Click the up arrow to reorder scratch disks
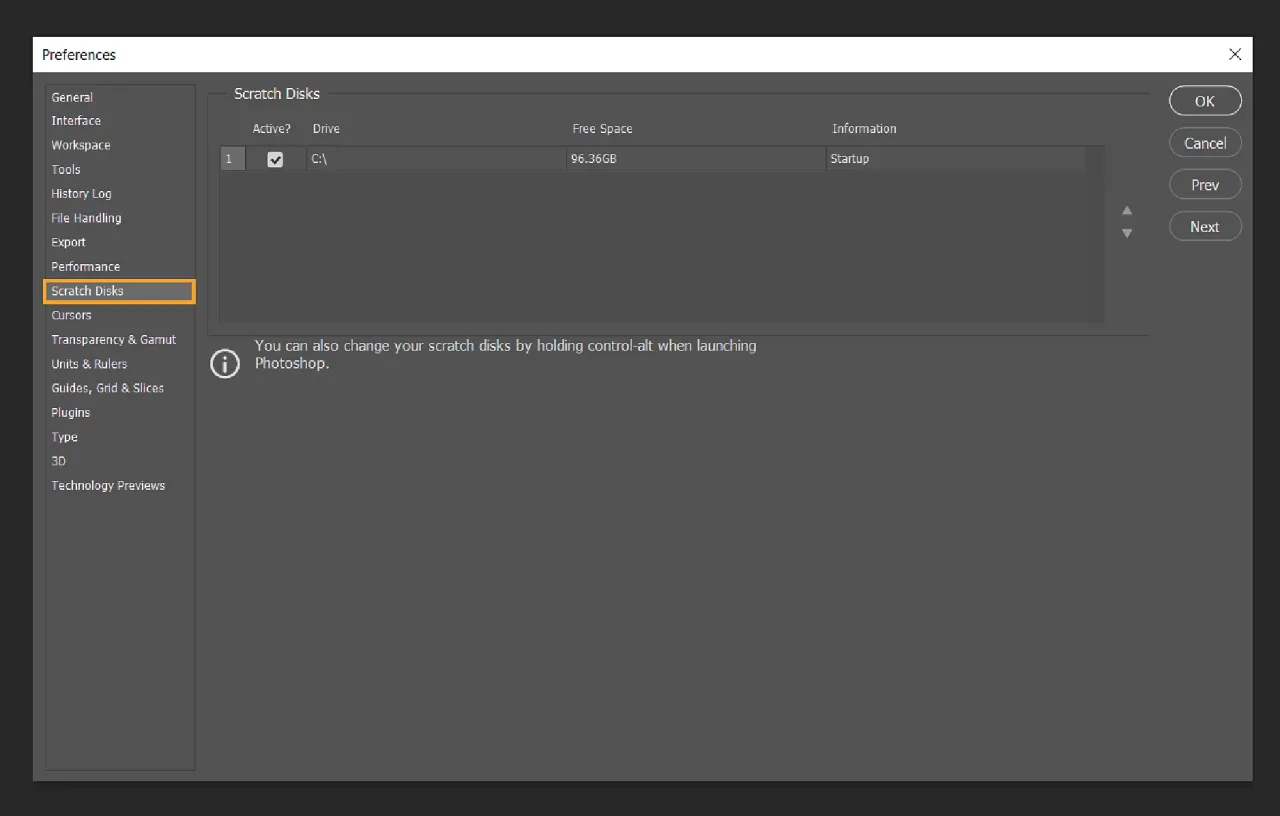The width and height of the screenshot is (1280, 816). [x=1127, y=211]
